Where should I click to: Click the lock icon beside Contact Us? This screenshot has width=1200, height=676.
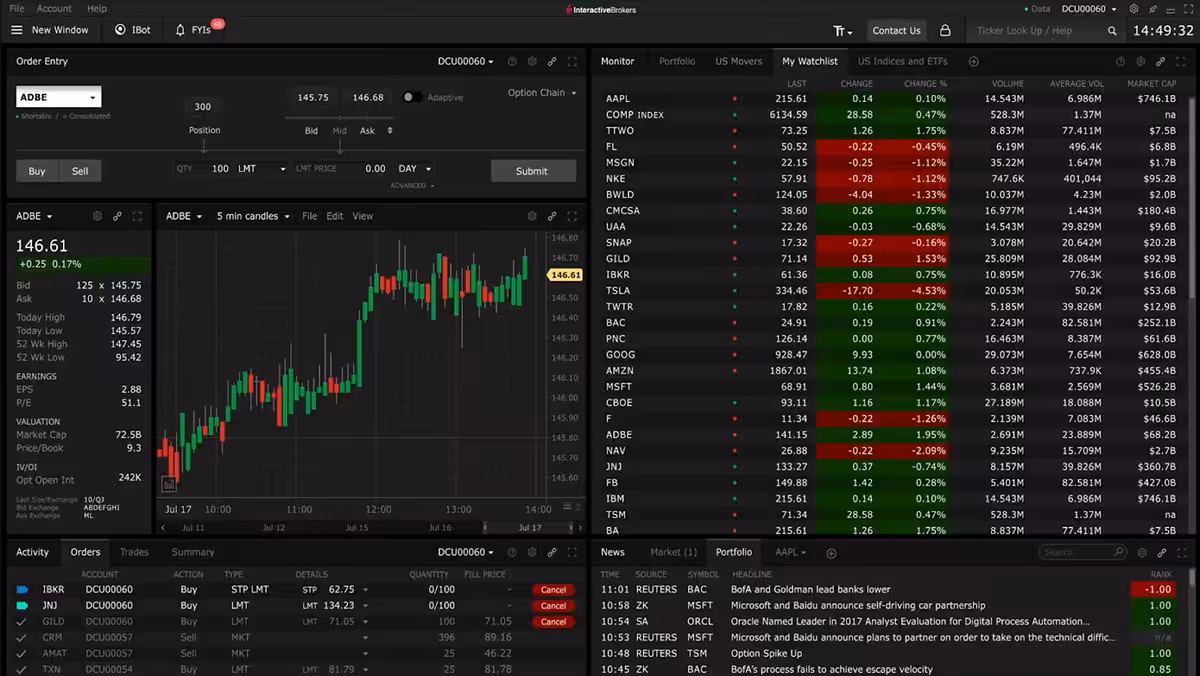(945, 30)
